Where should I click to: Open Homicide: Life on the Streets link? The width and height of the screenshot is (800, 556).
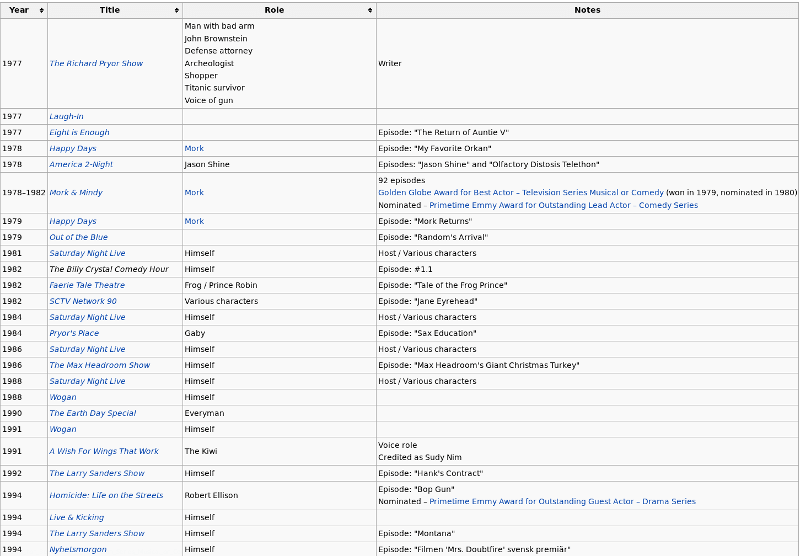(x=106, y=495)
